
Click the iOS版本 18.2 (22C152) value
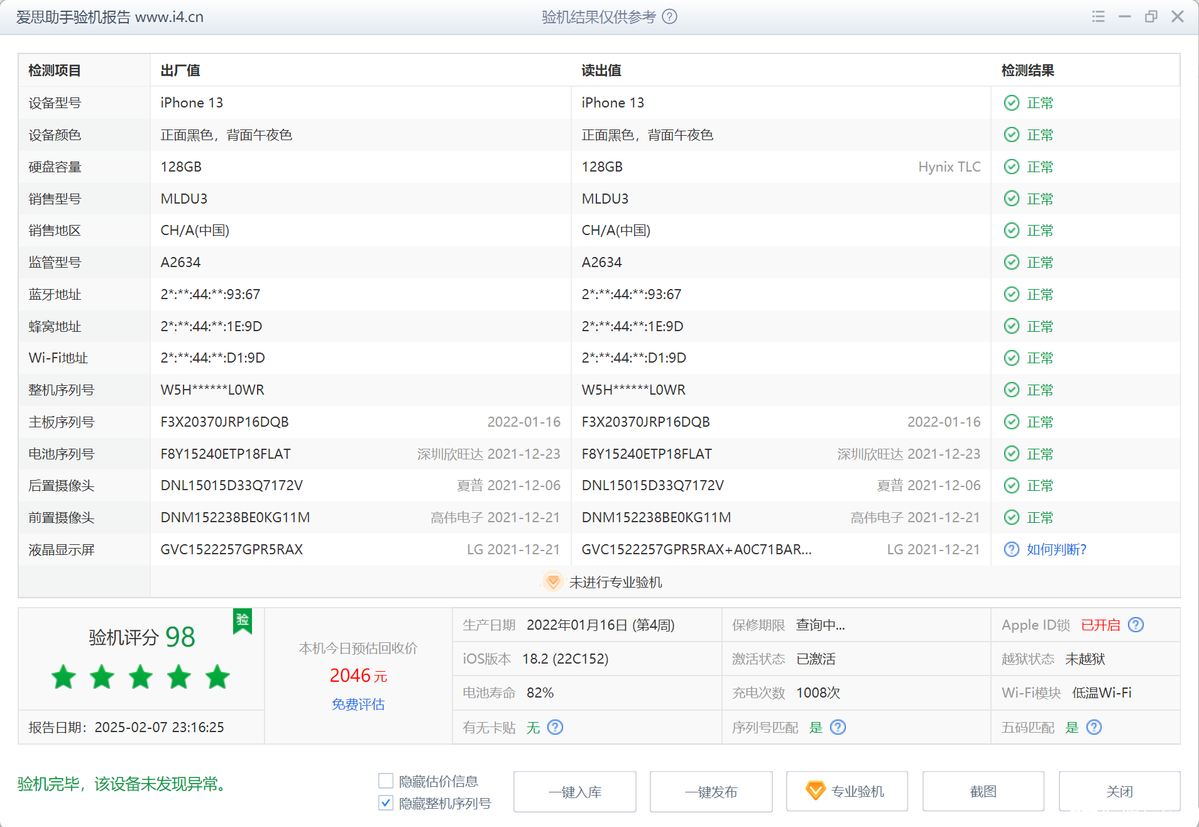(x=565, y=659)
